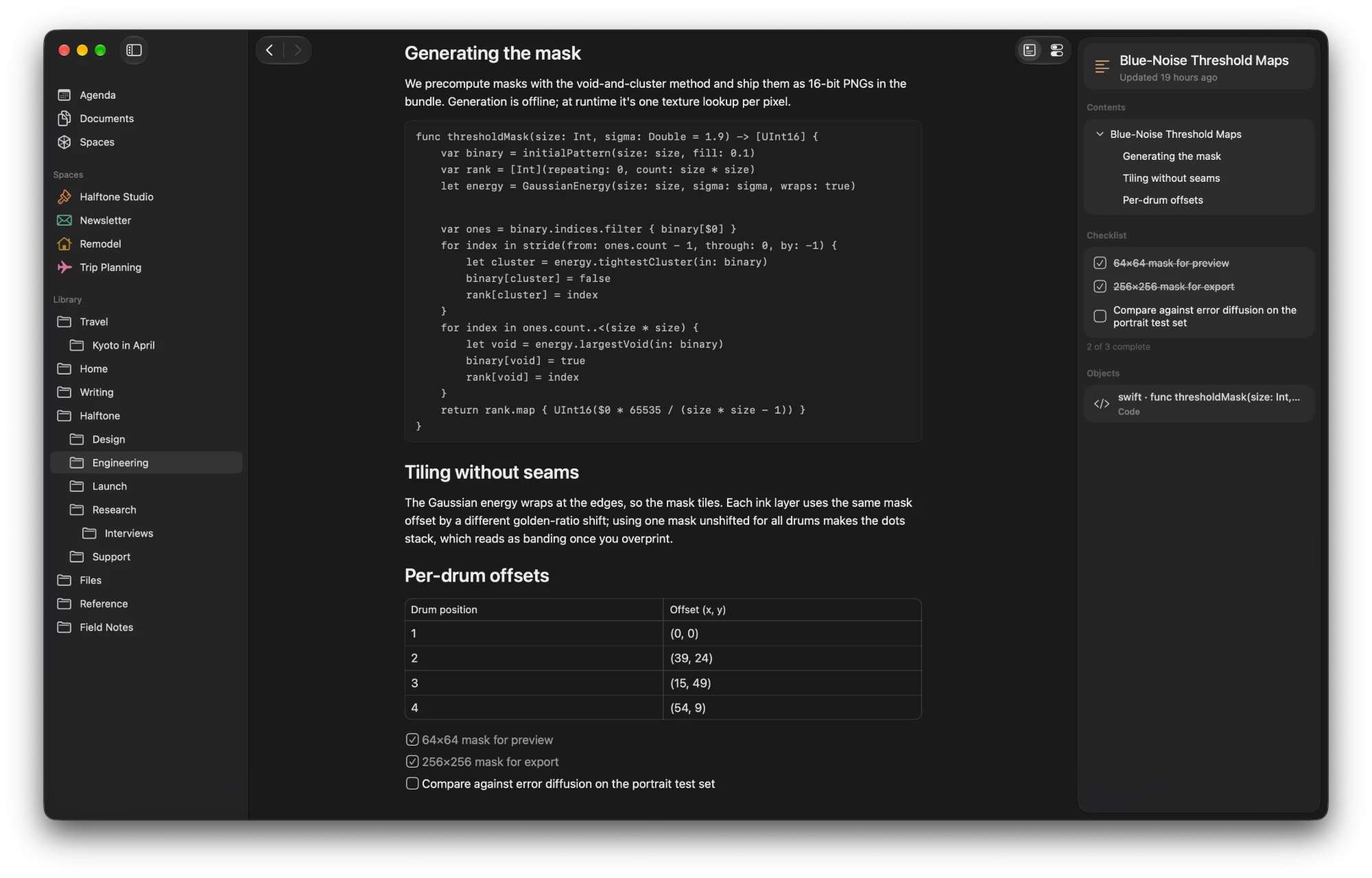Uncheck 64×64 mask for preview in document
The image size is (1372, 878).
click(412, 739)
